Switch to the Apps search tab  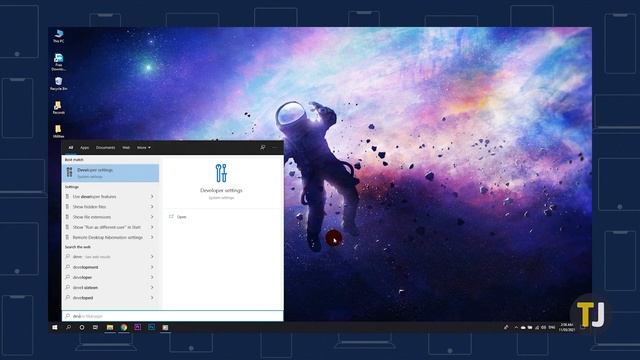click(84, 147)
